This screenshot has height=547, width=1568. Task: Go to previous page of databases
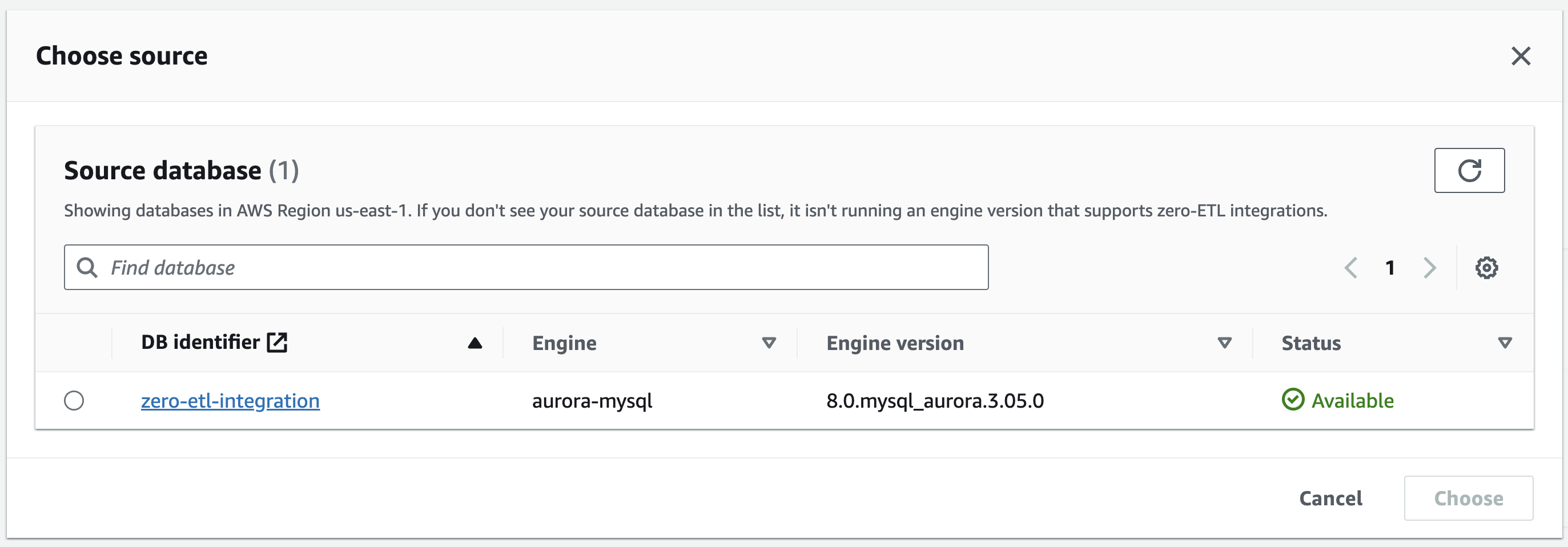pyautogui.click(x=1350, y=268)
